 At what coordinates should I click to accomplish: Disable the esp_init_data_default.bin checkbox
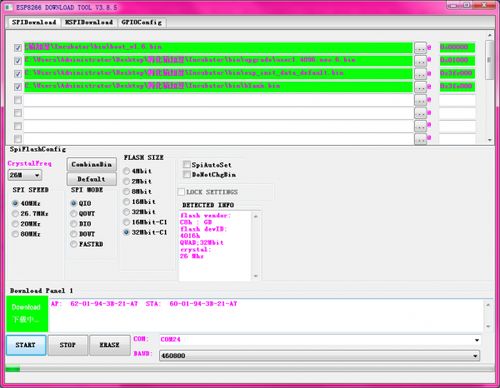point(18,74)
